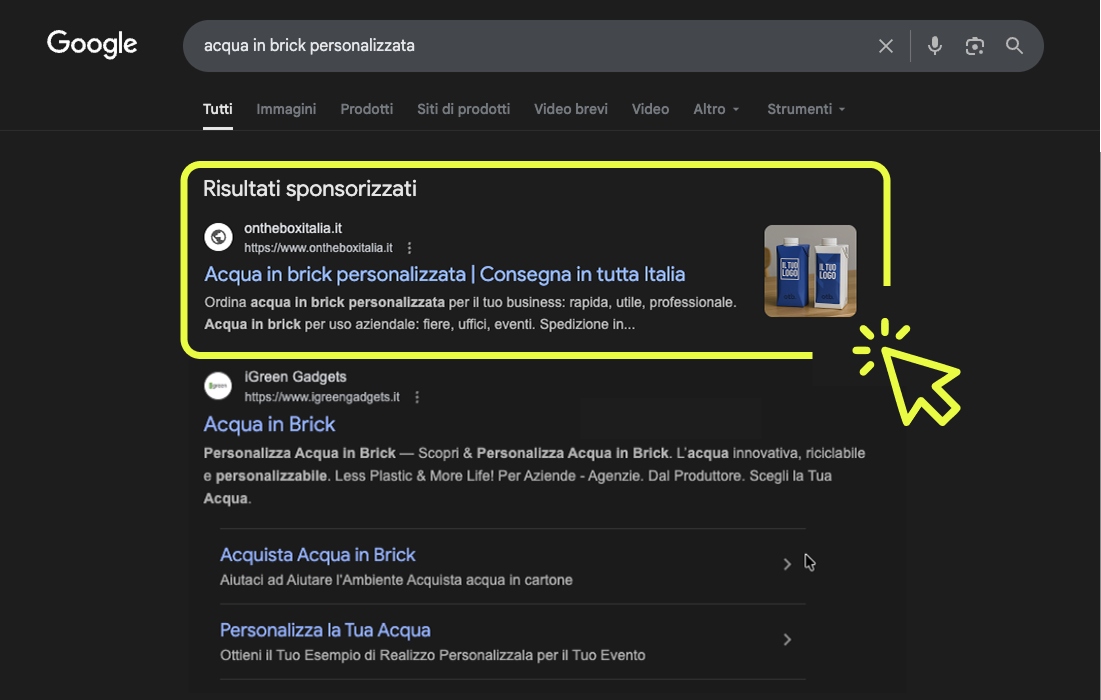The image size is (1101, 700).
Task: Click the Google logo
Action: (x=92, y=44)
